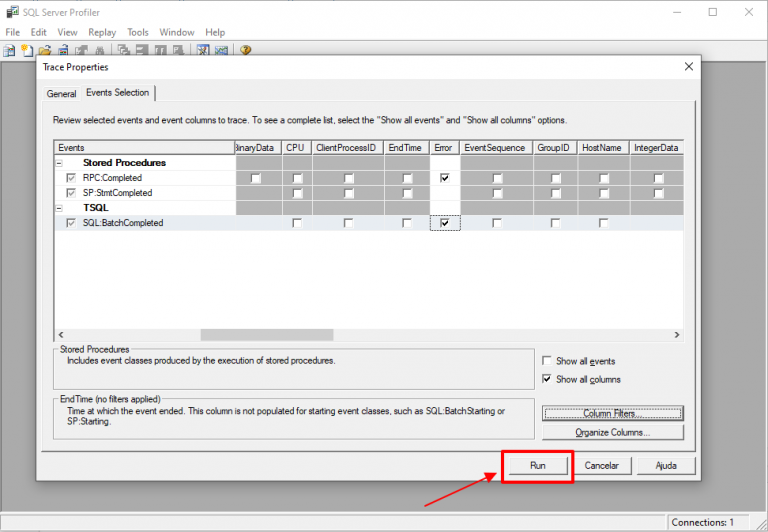Open Column Filters dialog
Viewport: 768px width, 532px height.
coord(613,413)
